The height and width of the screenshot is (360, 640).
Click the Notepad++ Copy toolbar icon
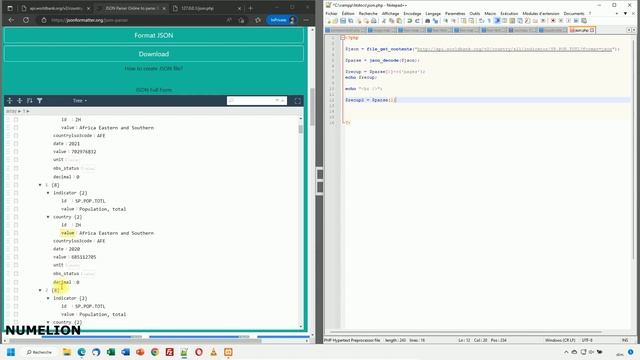pyautogui.click(x=391, y=21)
